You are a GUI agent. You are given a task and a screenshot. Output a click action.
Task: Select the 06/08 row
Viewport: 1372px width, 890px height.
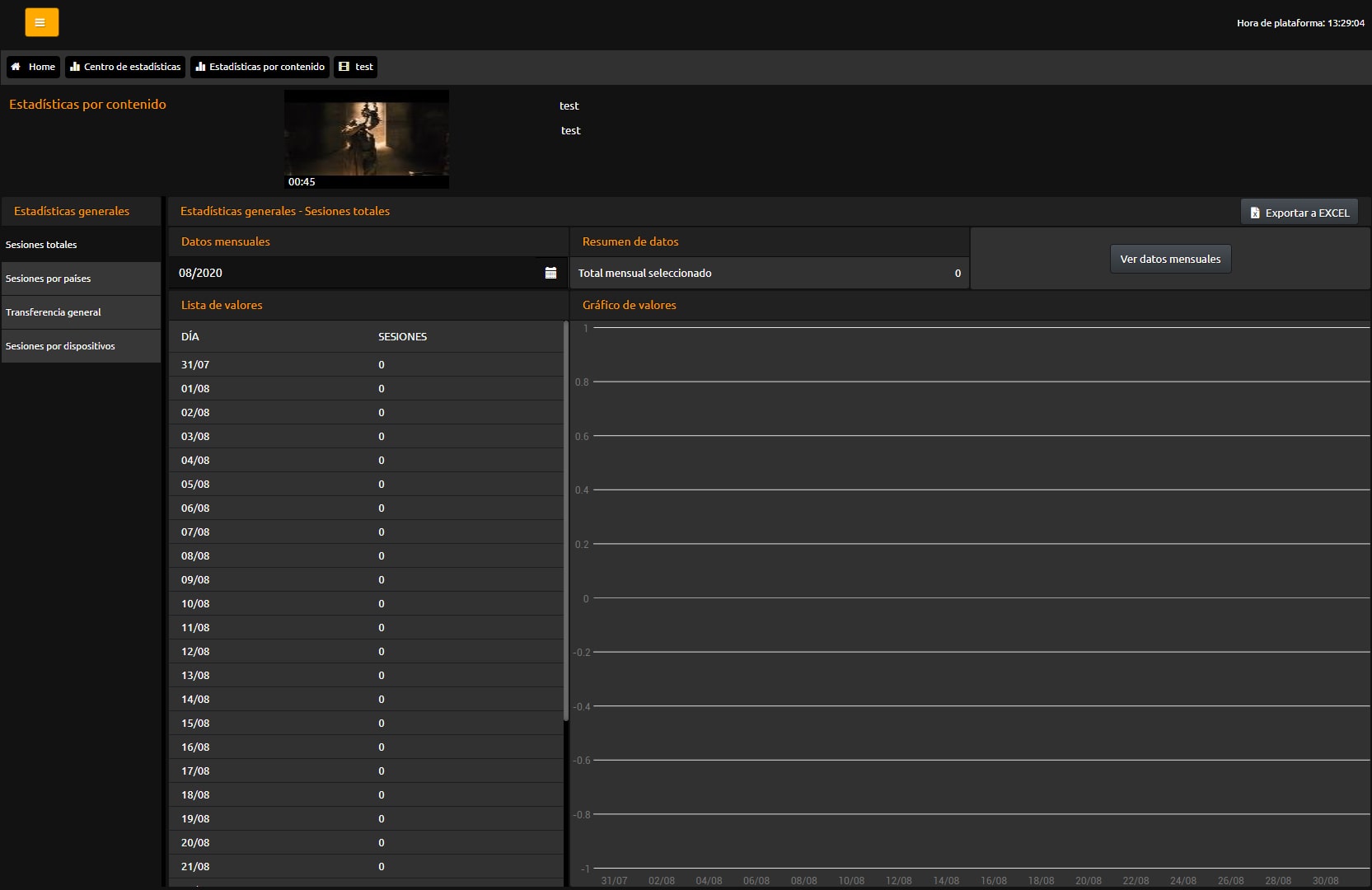click(x=366, y=508)
